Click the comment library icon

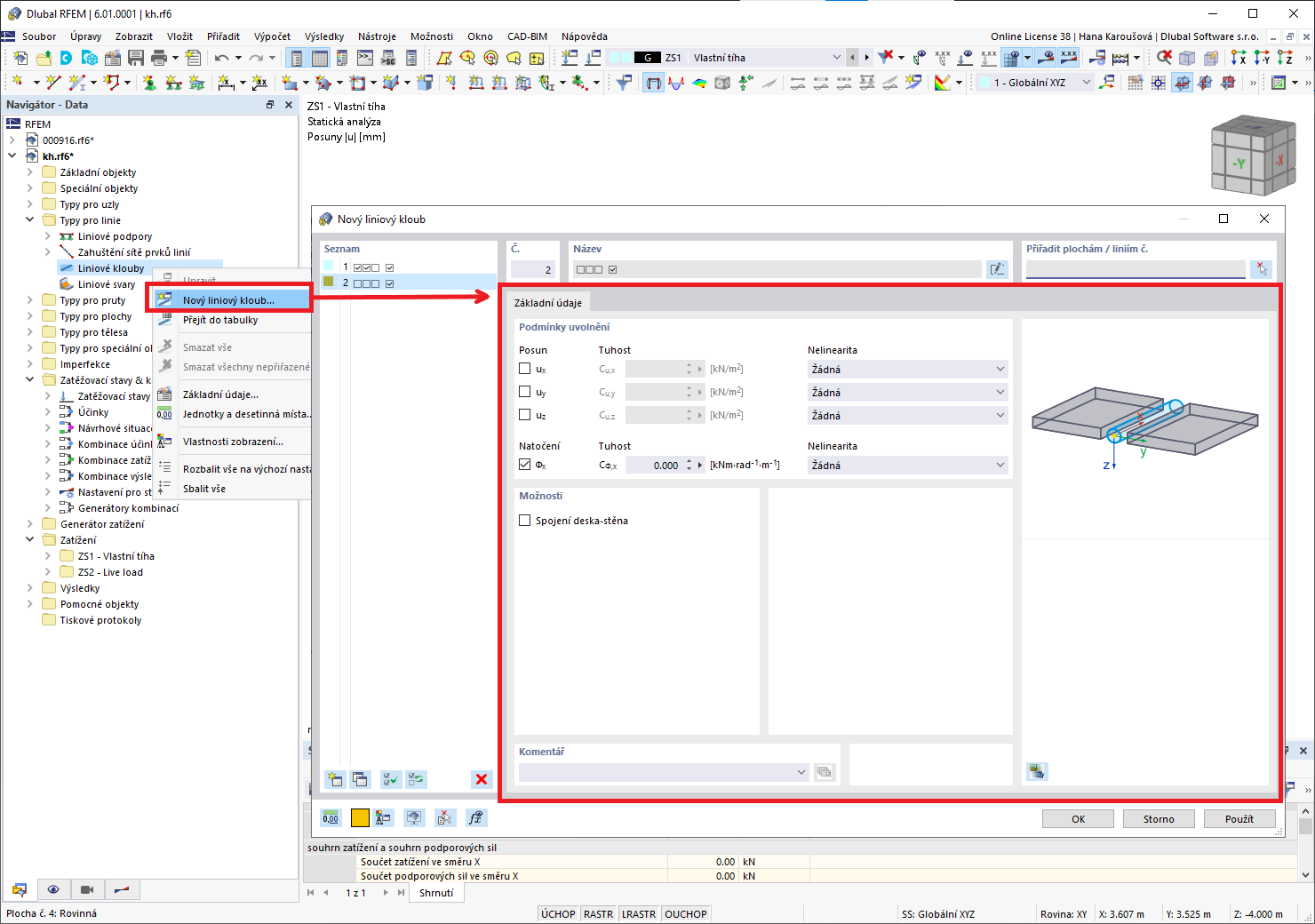coord(825,772)
